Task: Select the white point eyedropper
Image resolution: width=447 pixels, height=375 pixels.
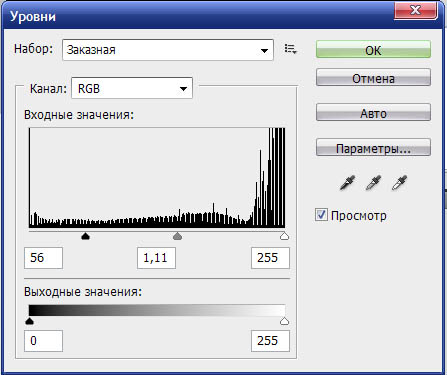Action: [399, 183]
